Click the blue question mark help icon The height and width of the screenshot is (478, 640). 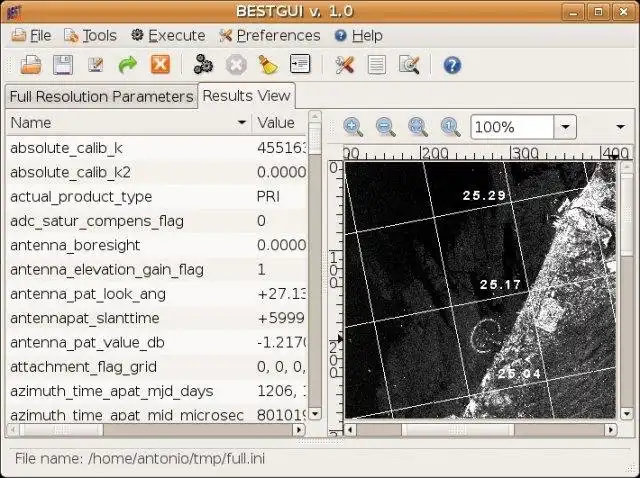[x=452, y=65]
